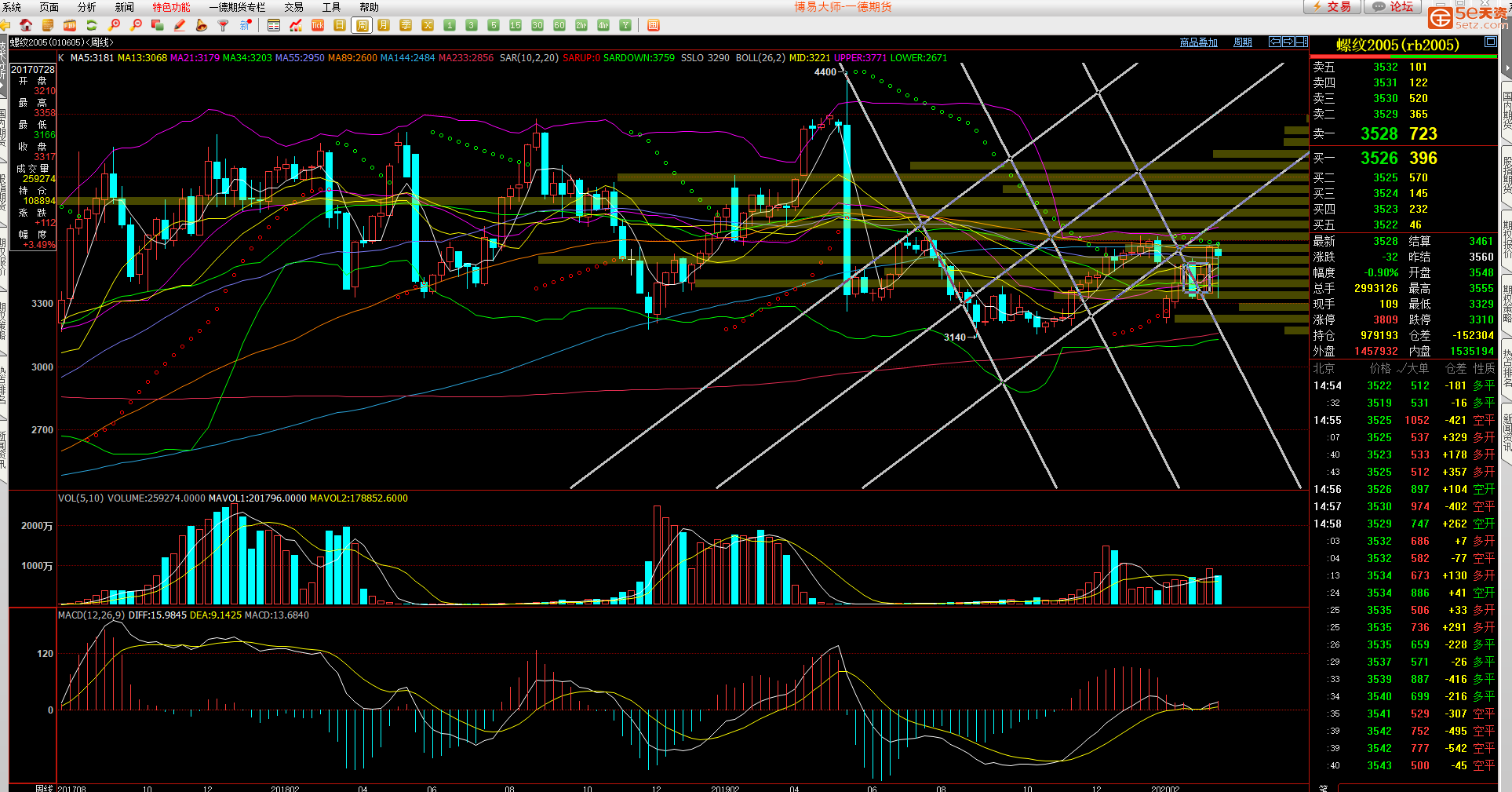
Task: Switch to the 日 daily period
Action: (340, 25)
